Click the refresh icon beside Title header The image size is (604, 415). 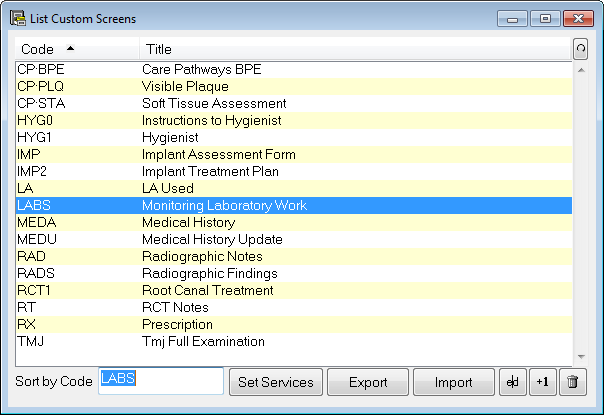coord(580,49)
